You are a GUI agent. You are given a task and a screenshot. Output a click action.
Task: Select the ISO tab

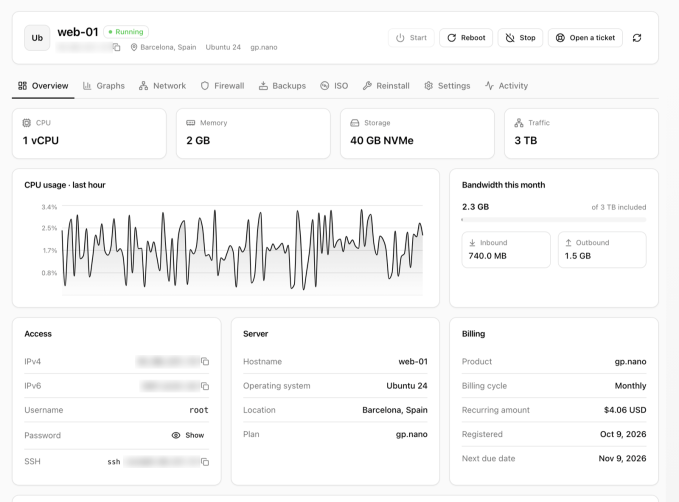click(x=334, y=86)
